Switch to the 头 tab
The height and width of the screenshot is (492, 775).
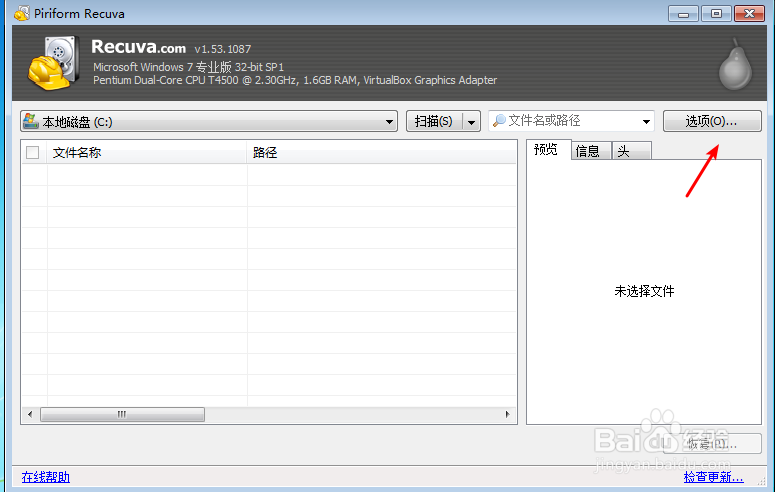tap(631, 151)
